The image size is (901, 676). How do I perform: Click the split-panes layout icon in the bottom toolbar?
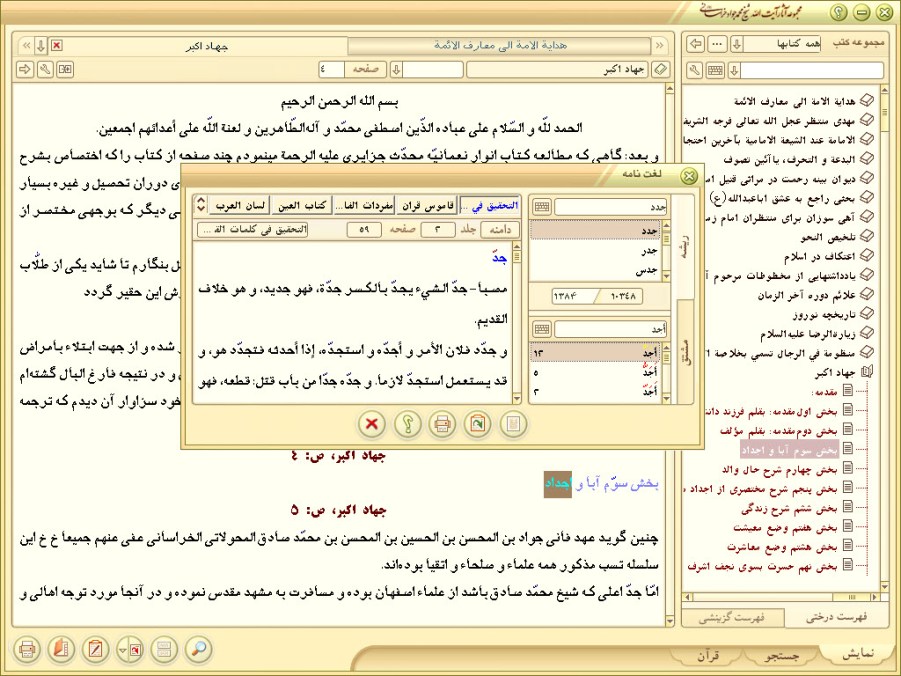[164, 650]
